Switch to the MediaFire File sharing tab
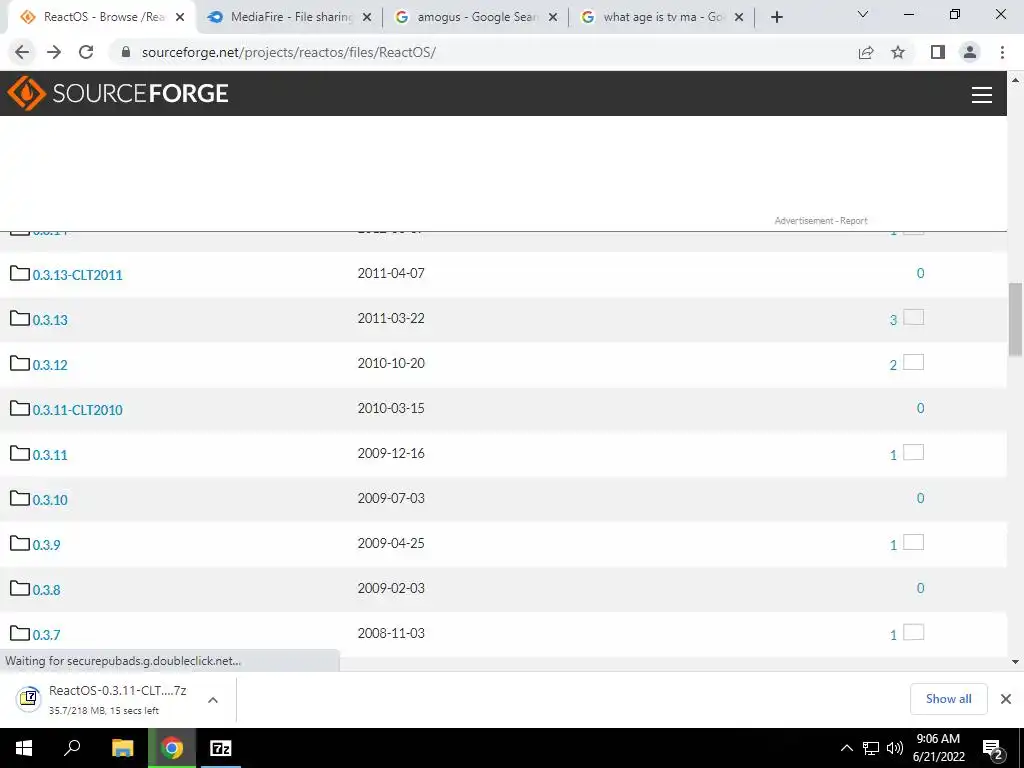 (290, 18)
